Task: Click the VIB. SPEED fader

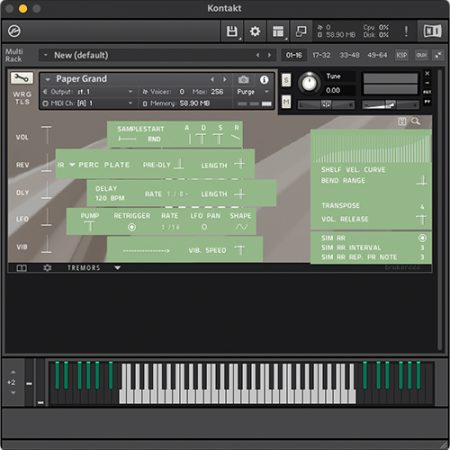Action: pyautogui.click(x=239, y=250)
